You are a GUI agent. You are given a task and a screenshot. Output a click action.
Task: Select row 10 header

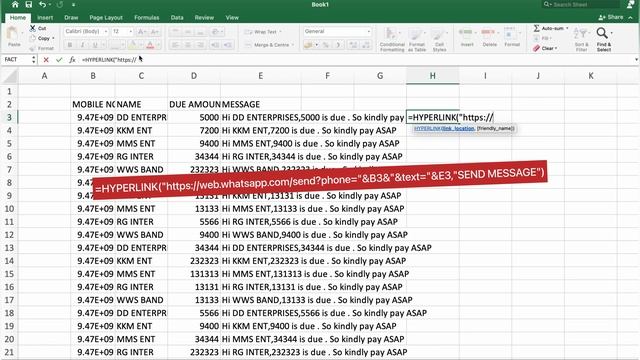(9, 209)
